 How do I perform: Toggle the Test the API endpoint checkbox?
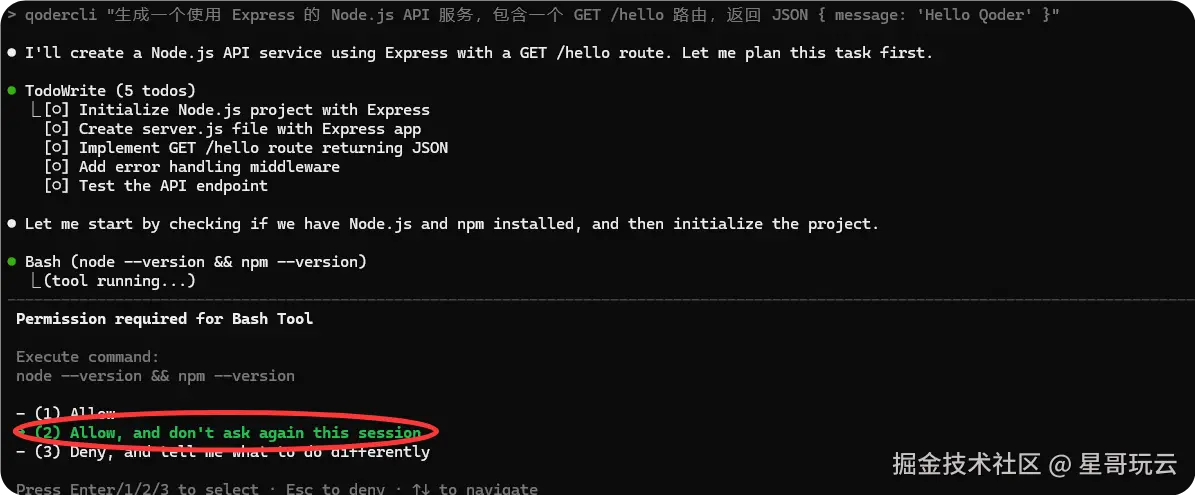coord(57,186)
